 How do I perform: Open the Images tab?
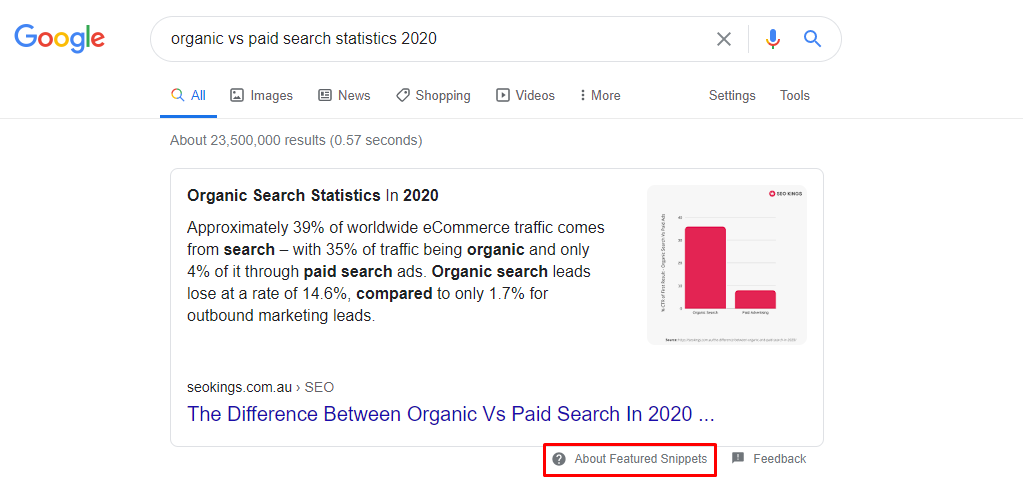(261, 95)
